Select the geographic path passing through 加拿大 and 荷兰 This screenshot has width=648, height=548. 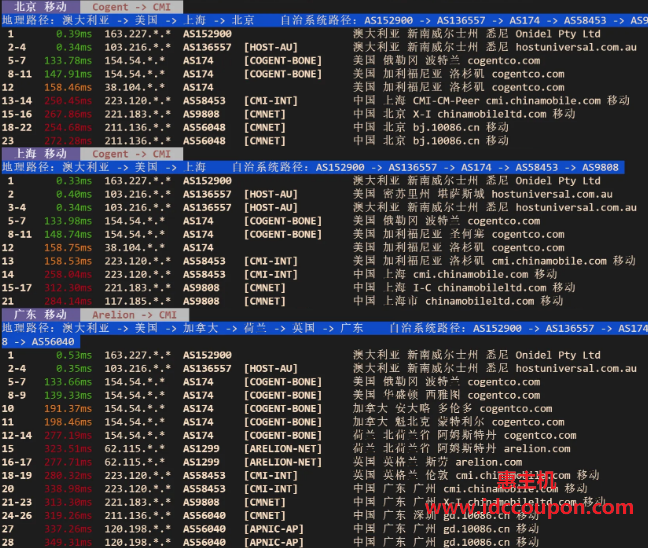pyautogui.click(x=183, y=328)
